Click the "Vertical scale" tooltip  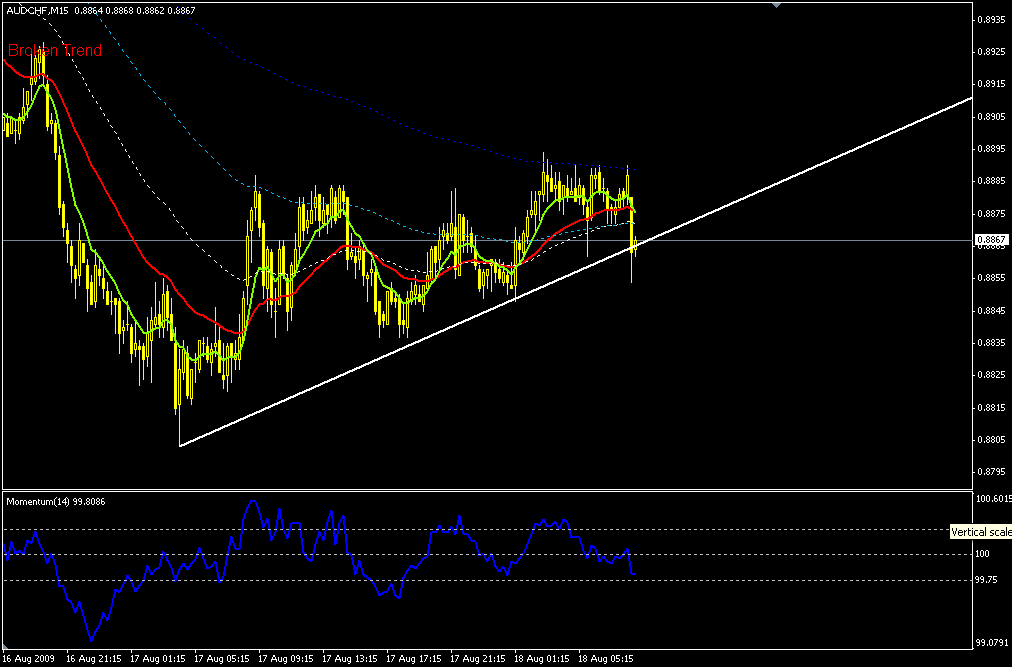pos(981,532)
